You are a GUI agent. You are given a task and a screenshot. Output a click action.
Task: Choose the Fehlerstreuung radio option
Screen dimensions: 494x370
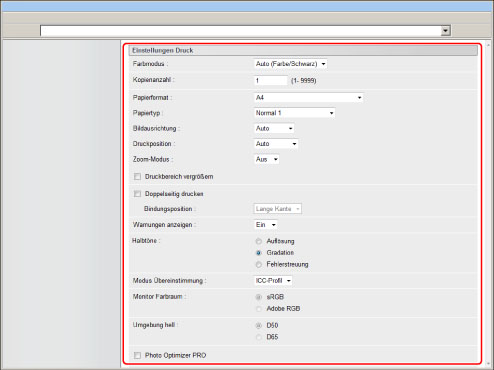259,264
